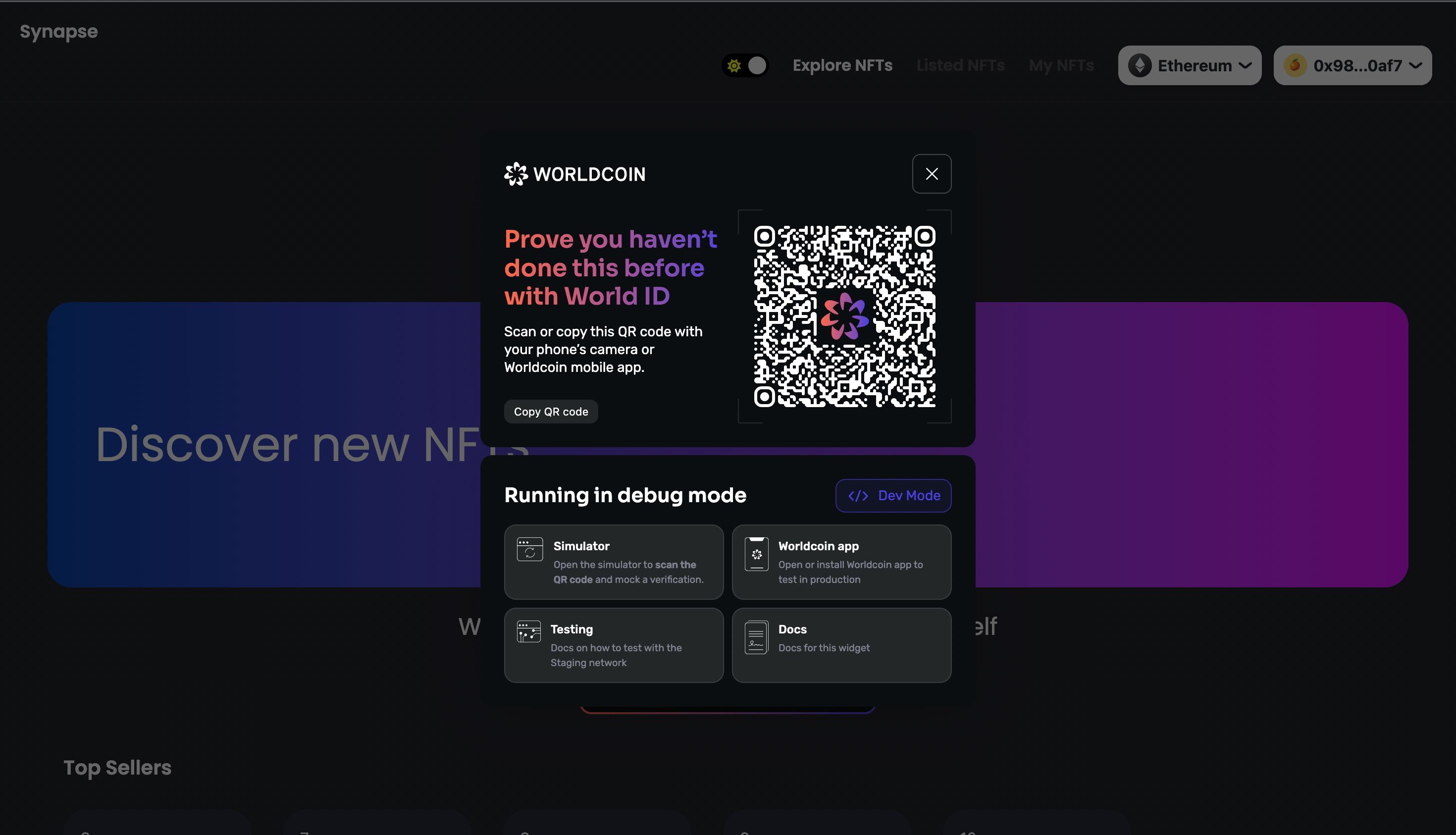Viewport: 1456px width, 835px height.
Task: Click the sun icon in theme switch
Action: click(x=734, y=65)
